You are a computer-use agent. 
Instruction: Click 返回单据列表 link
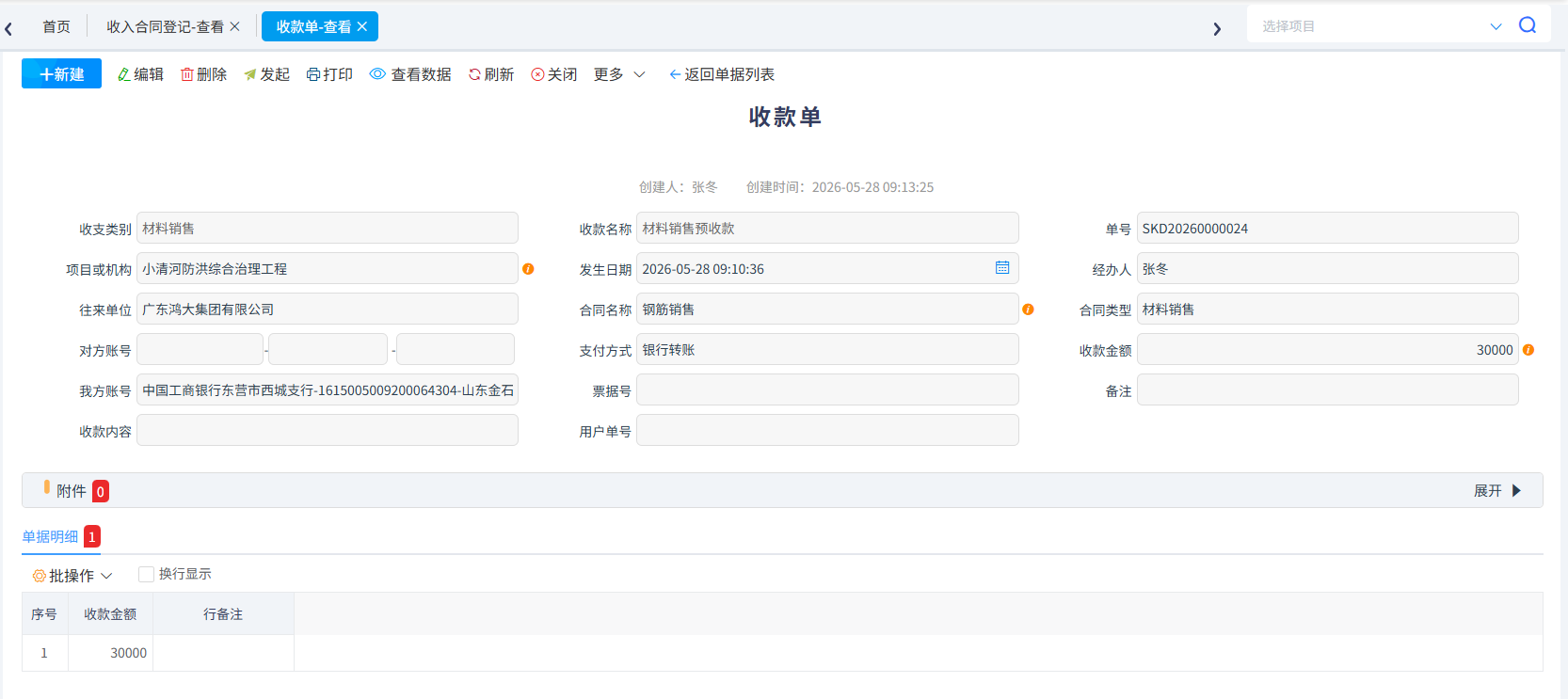(x=722, y=74)
